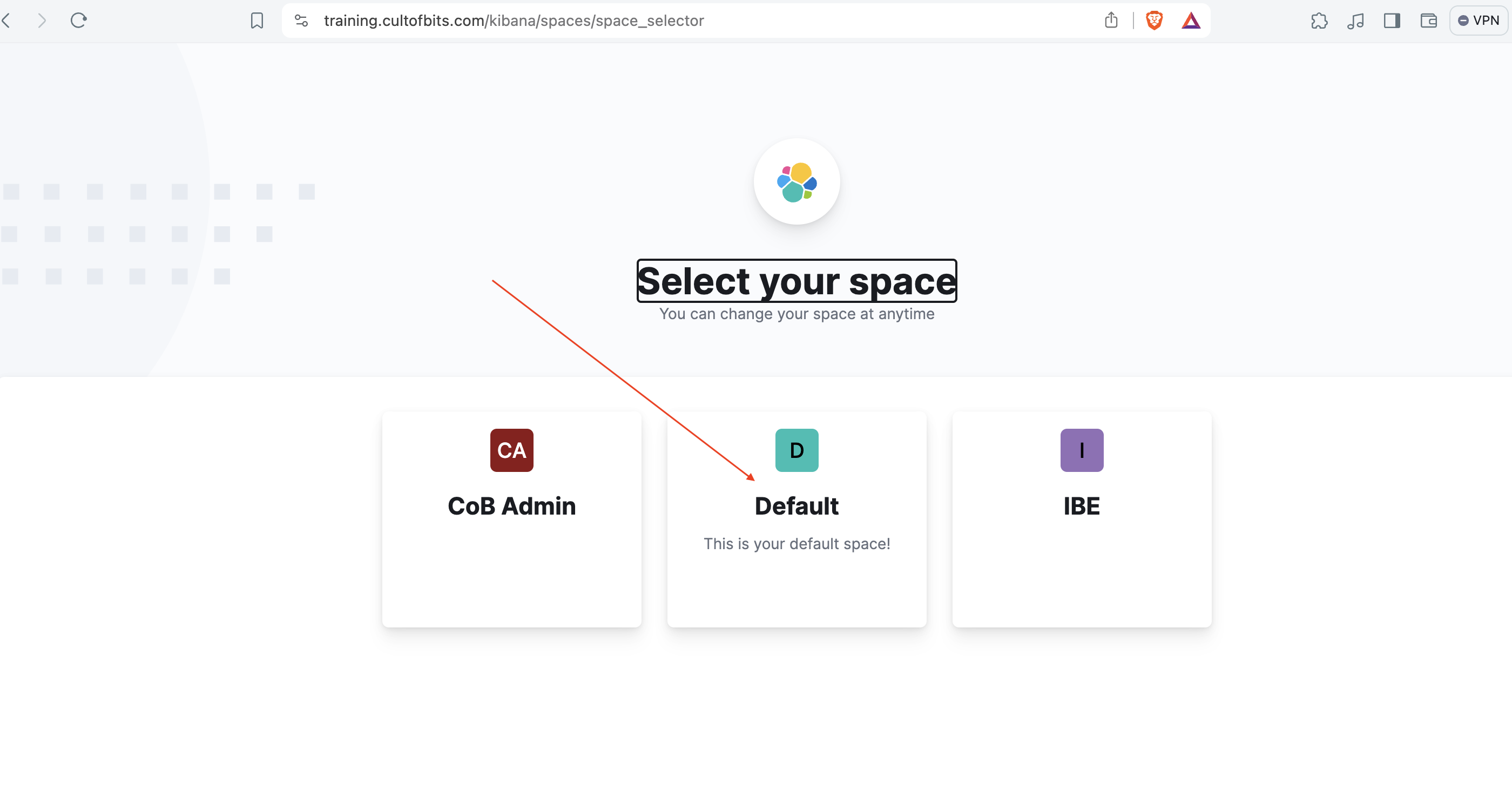This screenshot has width=1512, height=797.
Task: Select the purple I space avatar
Action: coord(1081,450)
